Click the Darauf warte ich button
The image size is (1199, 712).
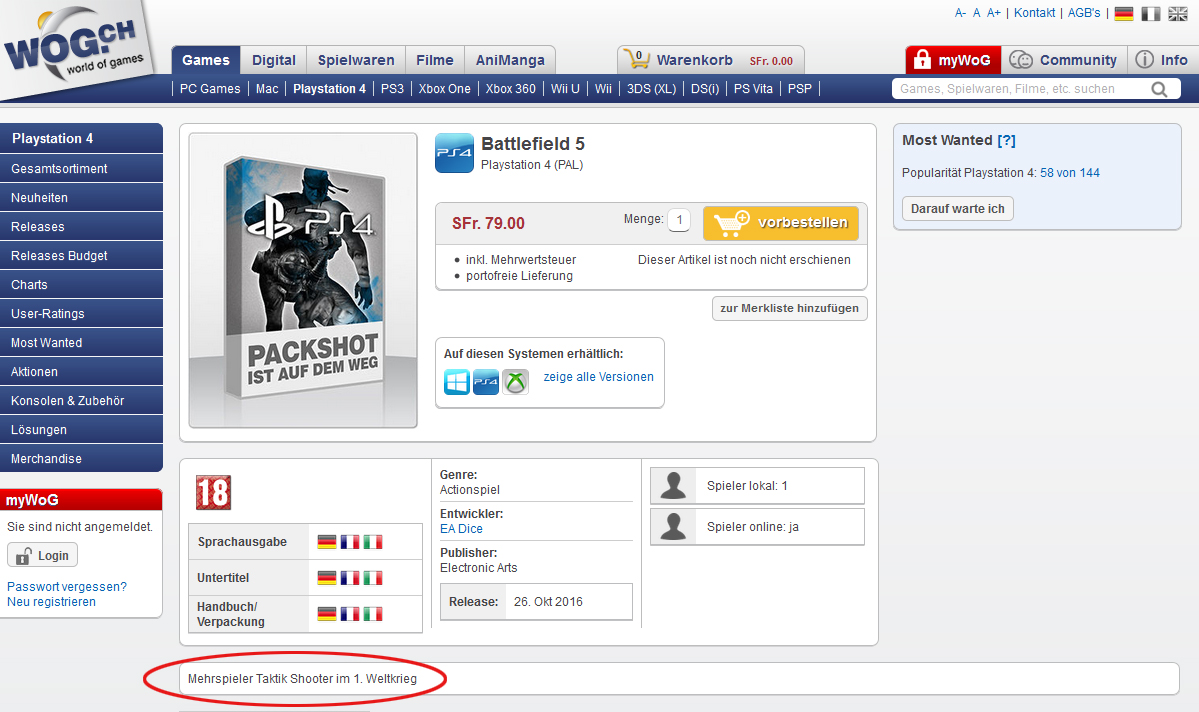tap(957, 208)
